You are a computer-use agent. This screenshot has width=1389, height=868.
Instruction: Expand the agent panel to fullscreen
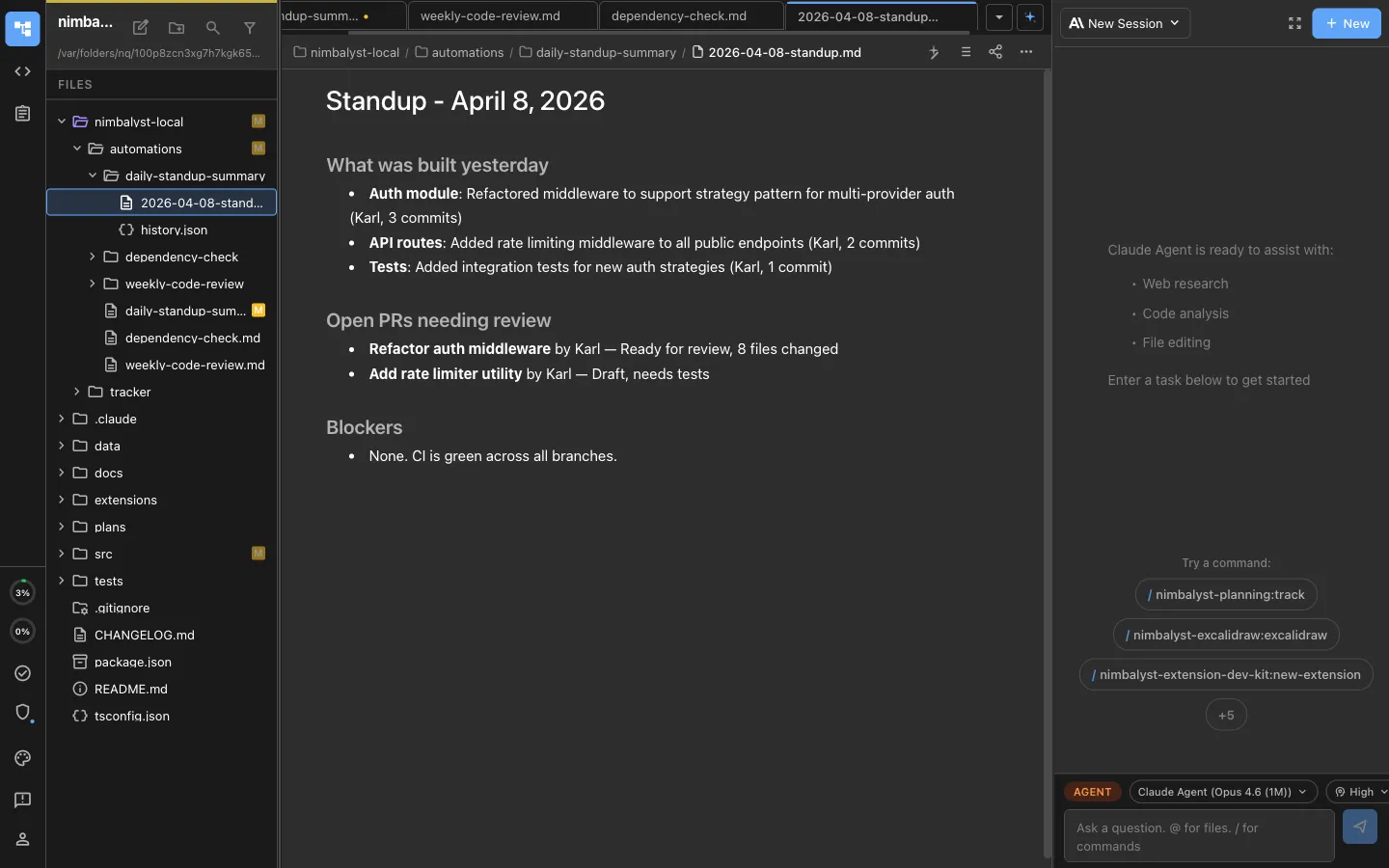1294,23
